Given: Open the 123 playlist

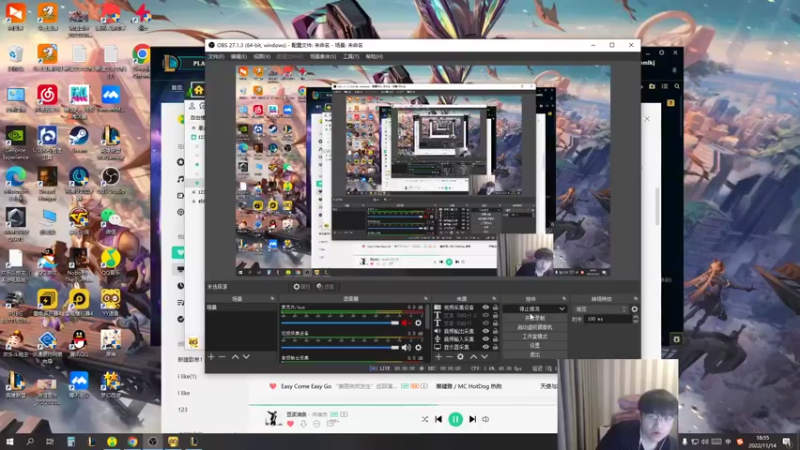Looking at the screenshot, I should tap(183, 410).
